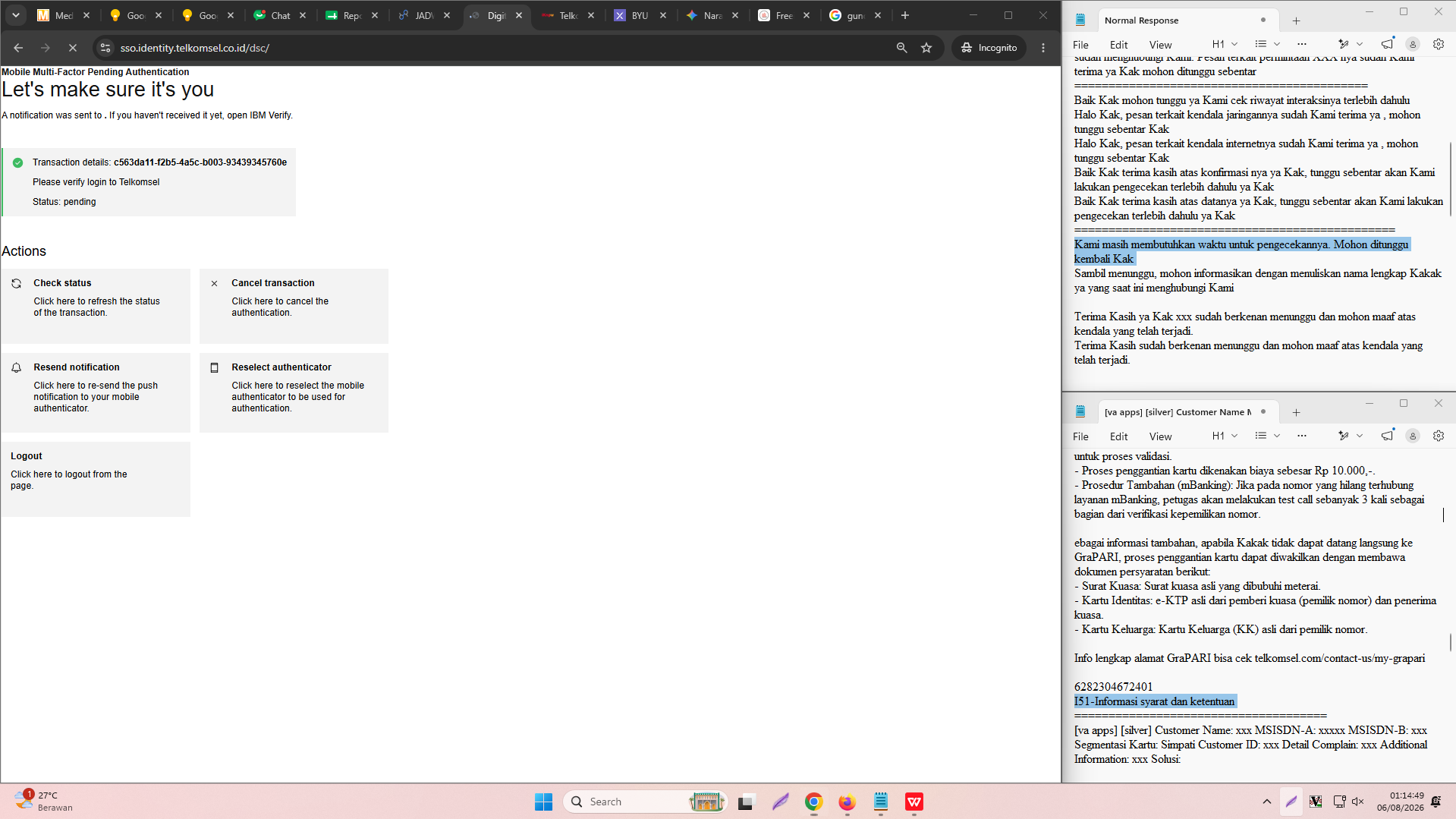Expand rewrite arrow dropdown in Normal Response notepad
The height and width of the screenshot is (819, 1456).
coord(1360,44)
